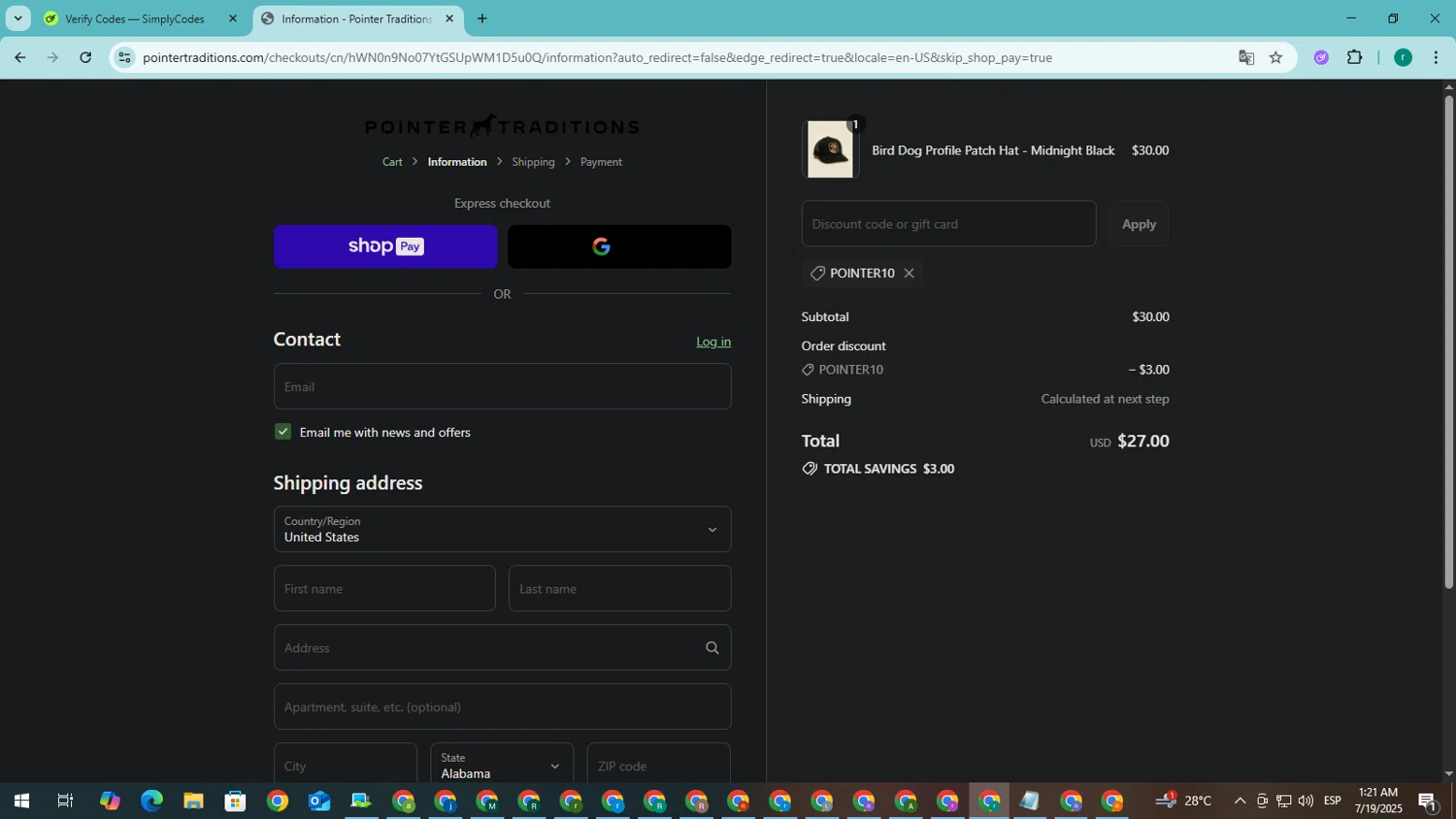Open the Country/Region dropdown
1456x819 pixels.
coord(502,529)
